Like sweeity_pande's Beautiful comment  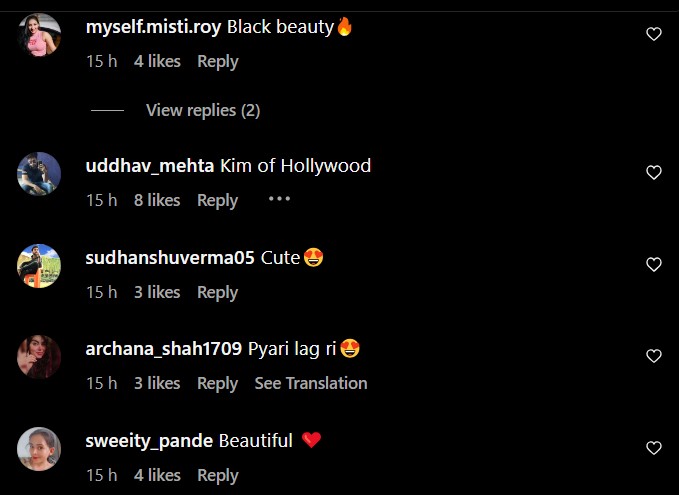653,447
